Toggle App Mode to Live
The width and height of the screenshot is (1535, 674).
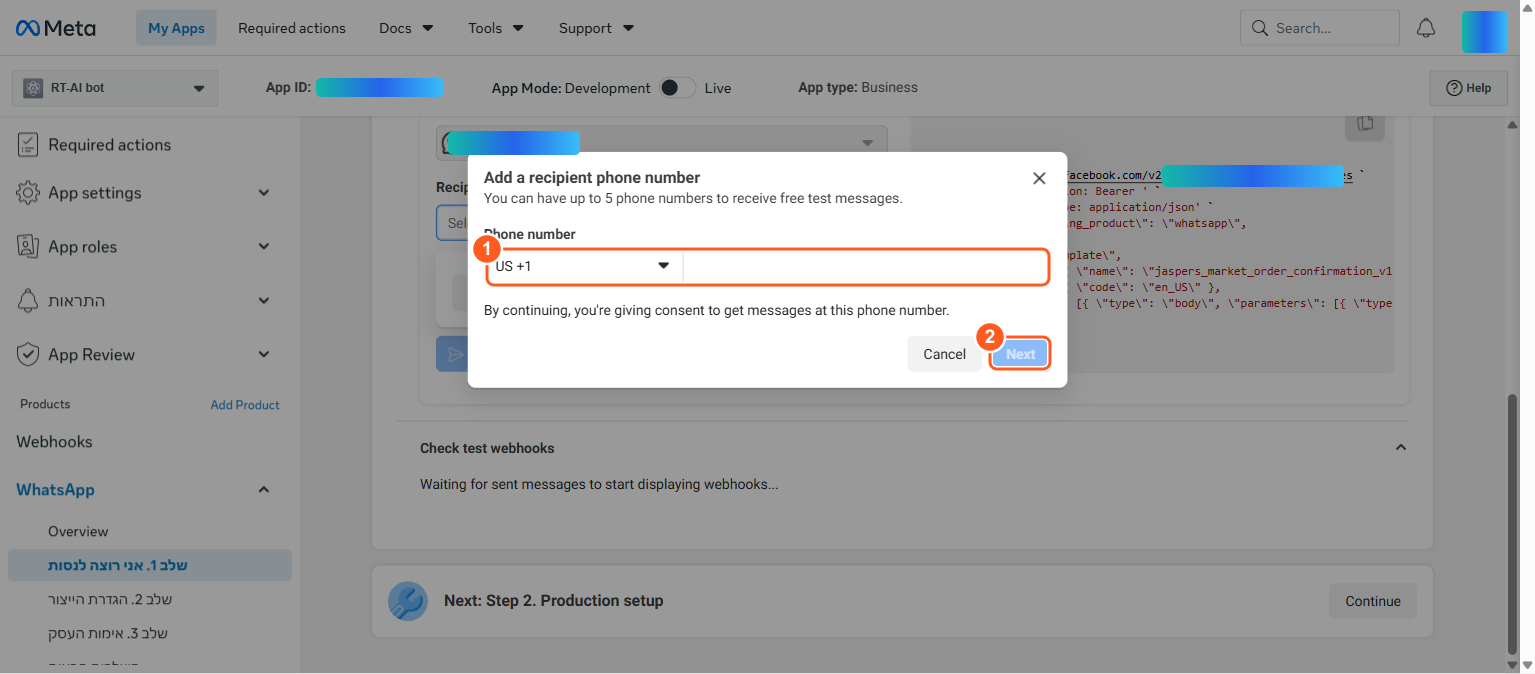coord(677,88)
